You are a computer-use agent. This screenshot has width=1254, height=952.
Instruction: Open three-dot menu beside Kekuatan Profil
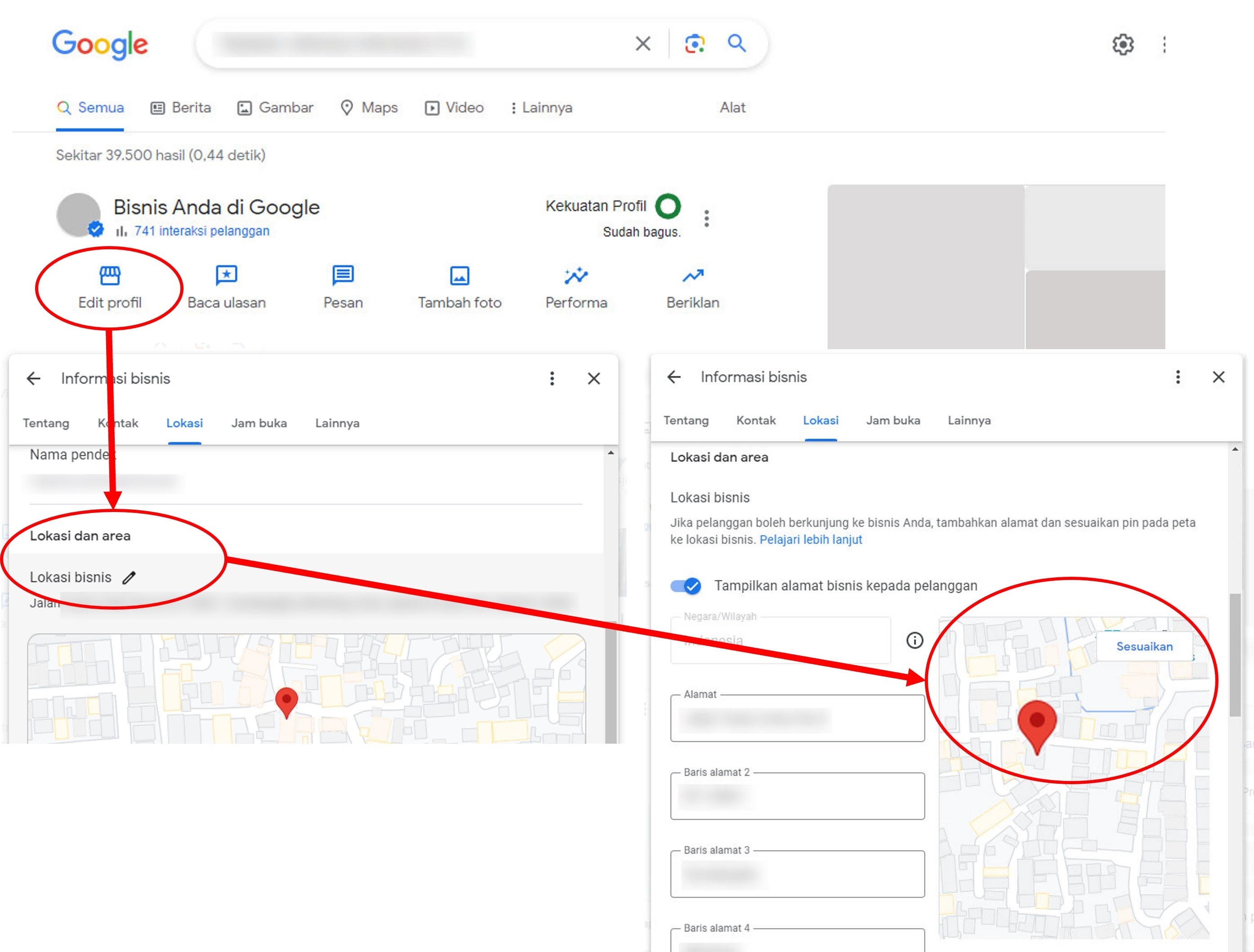(706, 218)
